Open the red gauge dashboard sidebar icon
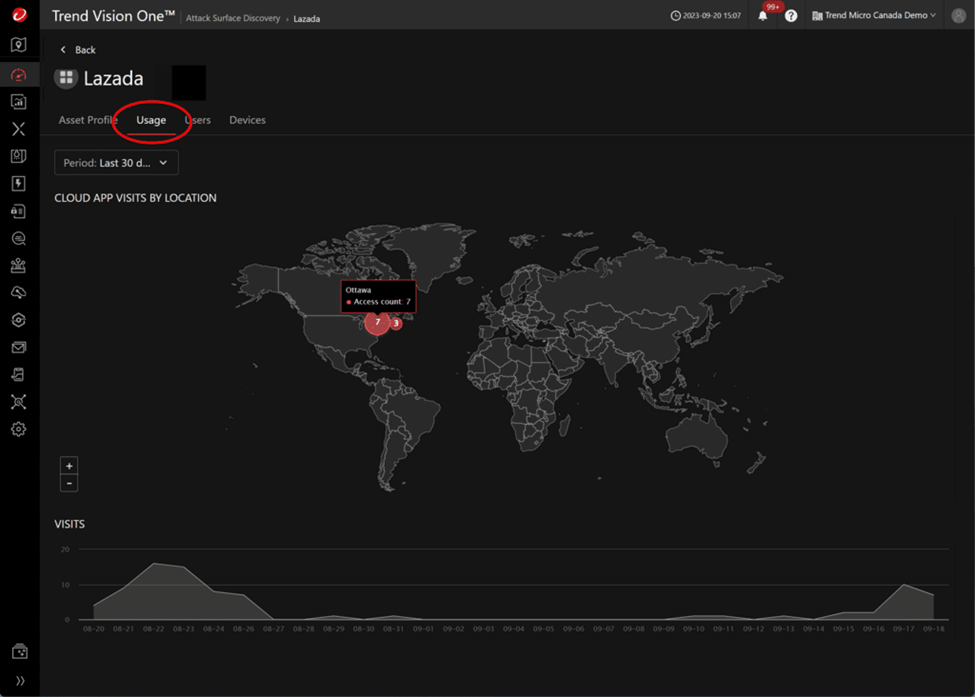This screenshot has height=697, width=975. click(x=19, y=75)
